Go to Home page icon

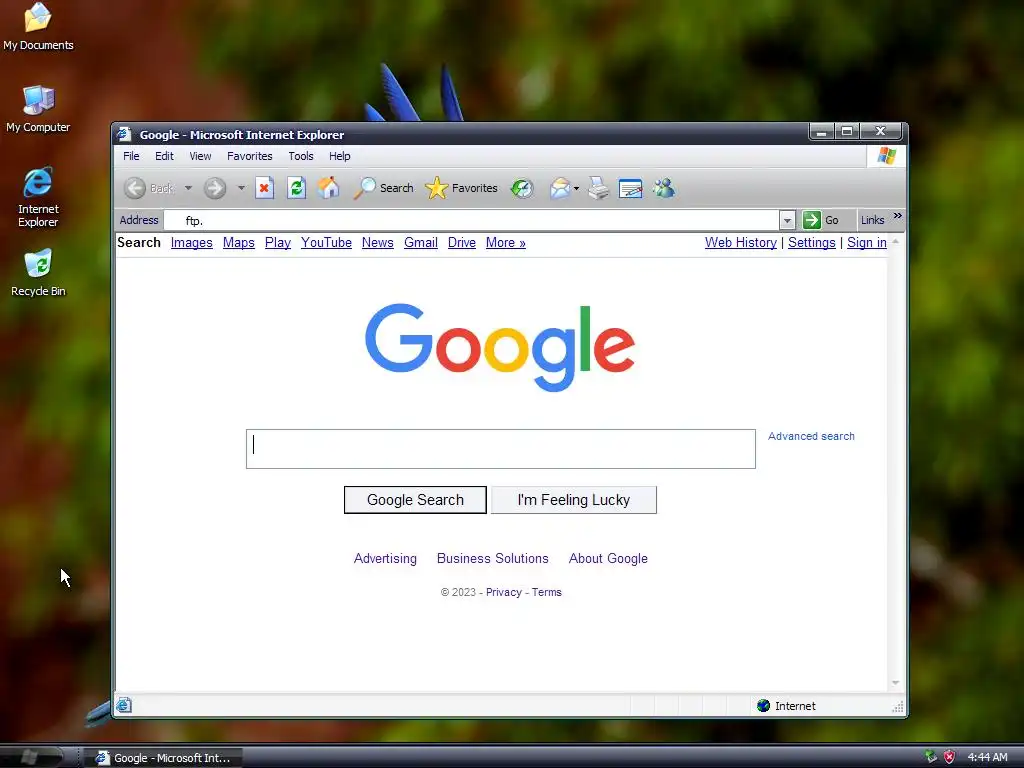[x=328, y=188]
